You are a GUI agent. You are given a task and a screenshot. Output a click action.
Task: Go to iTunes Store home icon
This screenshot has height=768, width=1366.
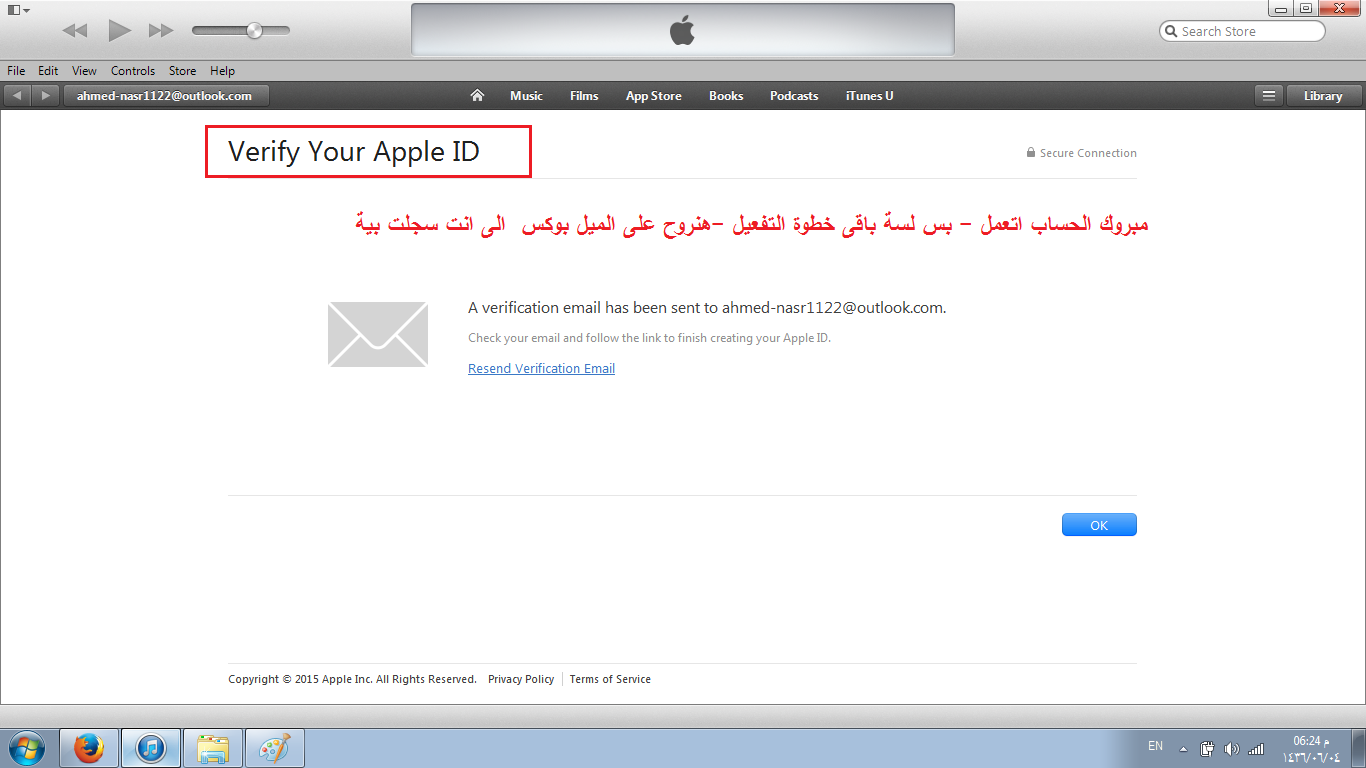(x=477, y=96)
